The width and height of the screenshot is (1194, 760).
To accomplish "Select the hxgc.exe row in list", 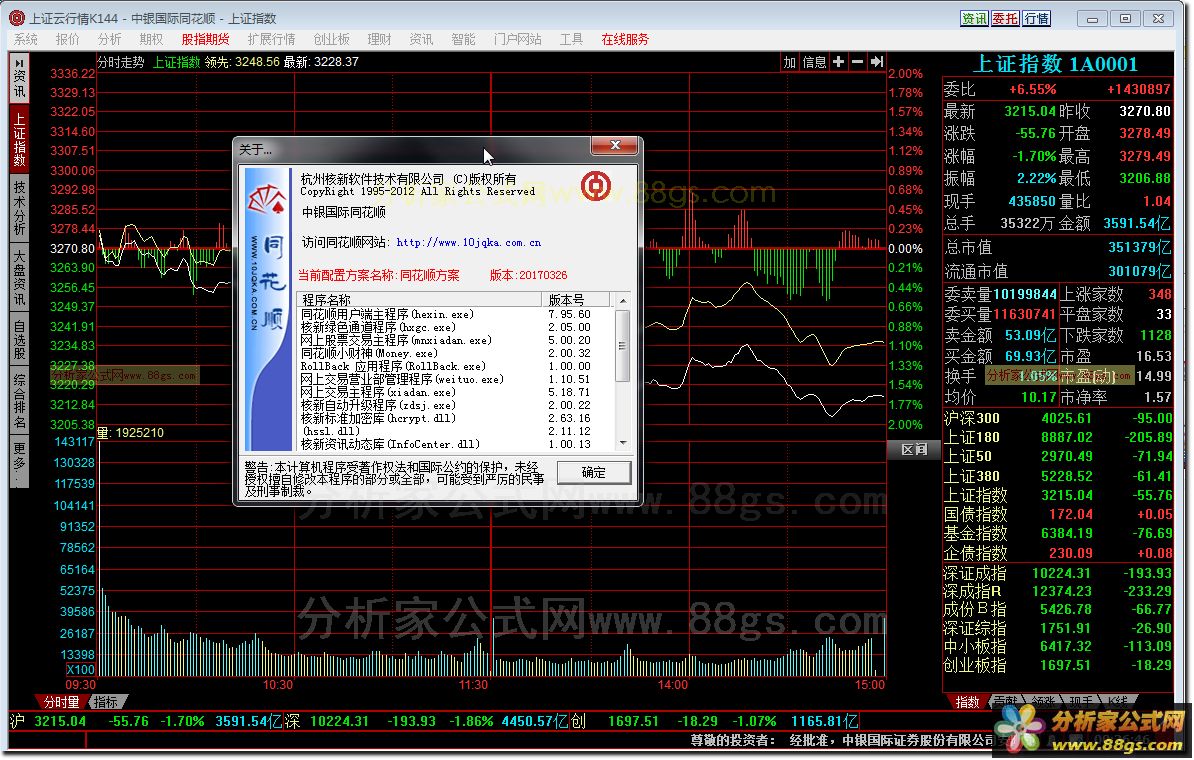I will point(455,327).
